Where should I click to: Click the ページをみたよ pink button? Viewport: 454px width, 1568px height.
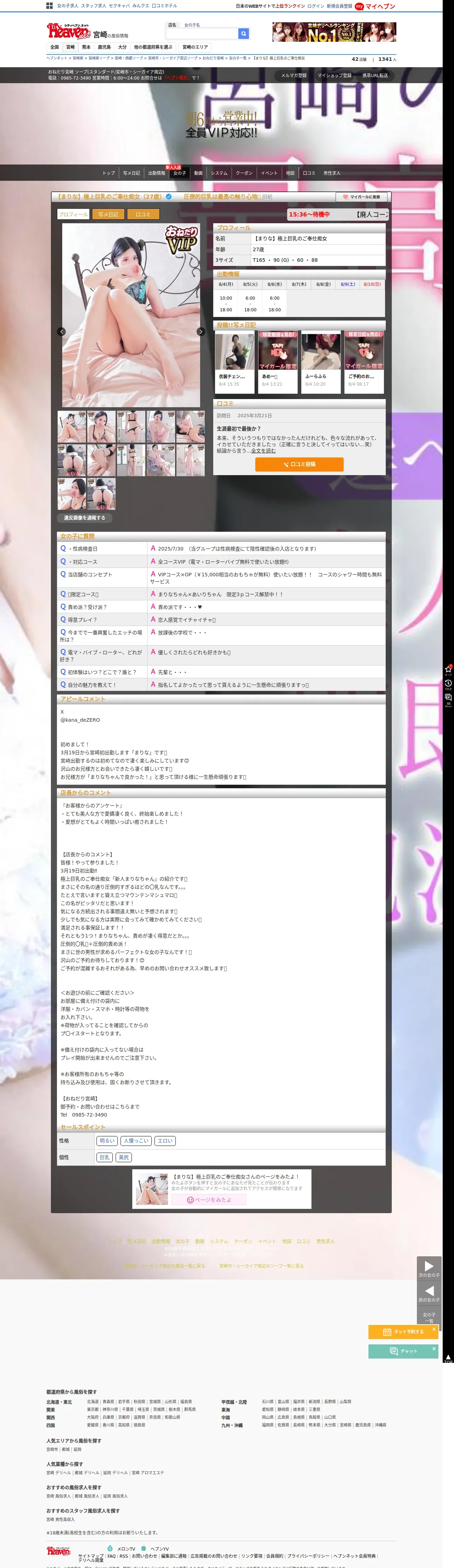[x=209, y=1200]
